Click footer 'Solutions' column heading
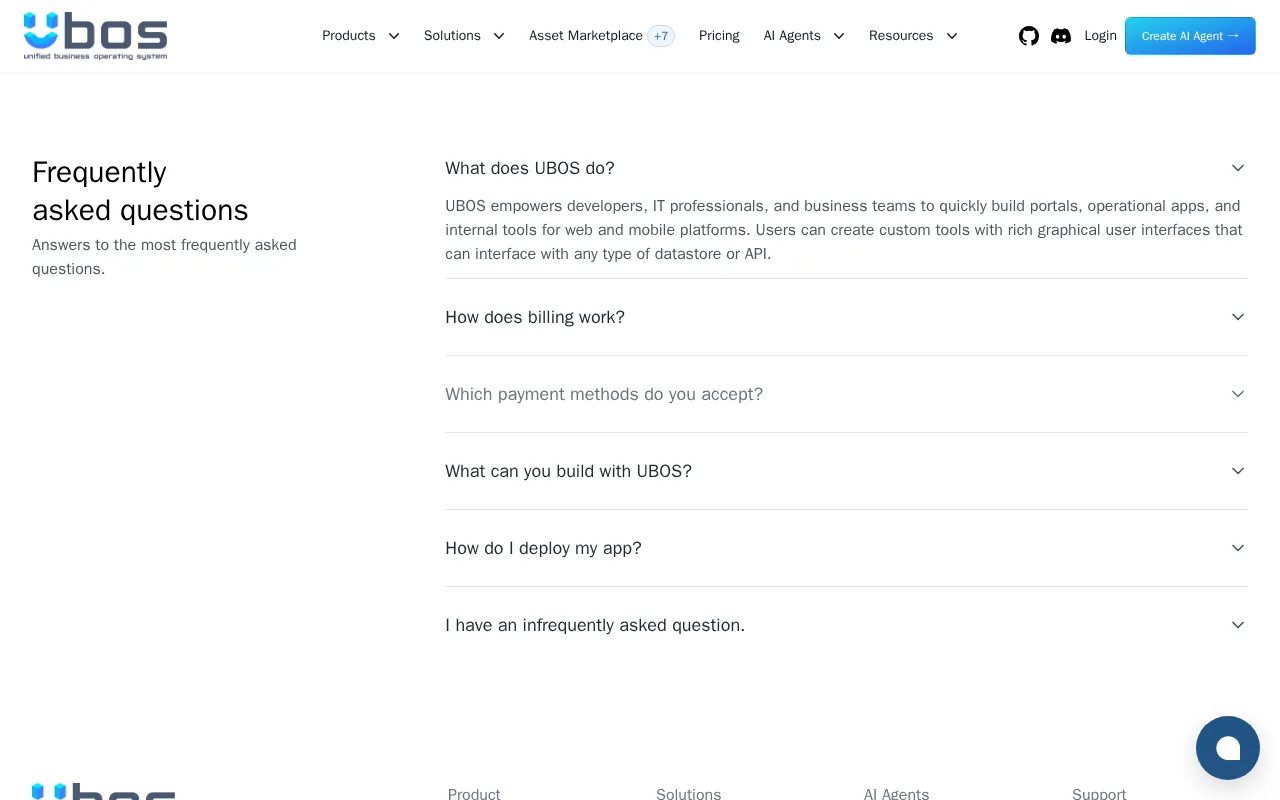The height and width of the screenshot is (800, 1280). pos(688,794)
